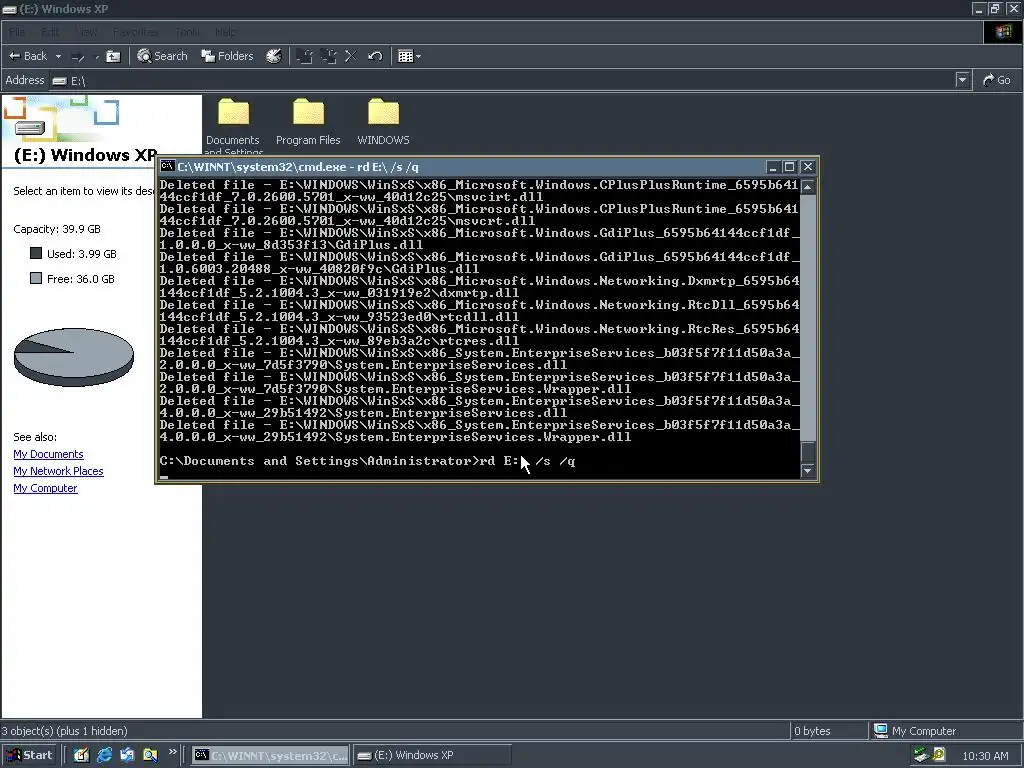Click the address bar showing E:\

(503, 80)
